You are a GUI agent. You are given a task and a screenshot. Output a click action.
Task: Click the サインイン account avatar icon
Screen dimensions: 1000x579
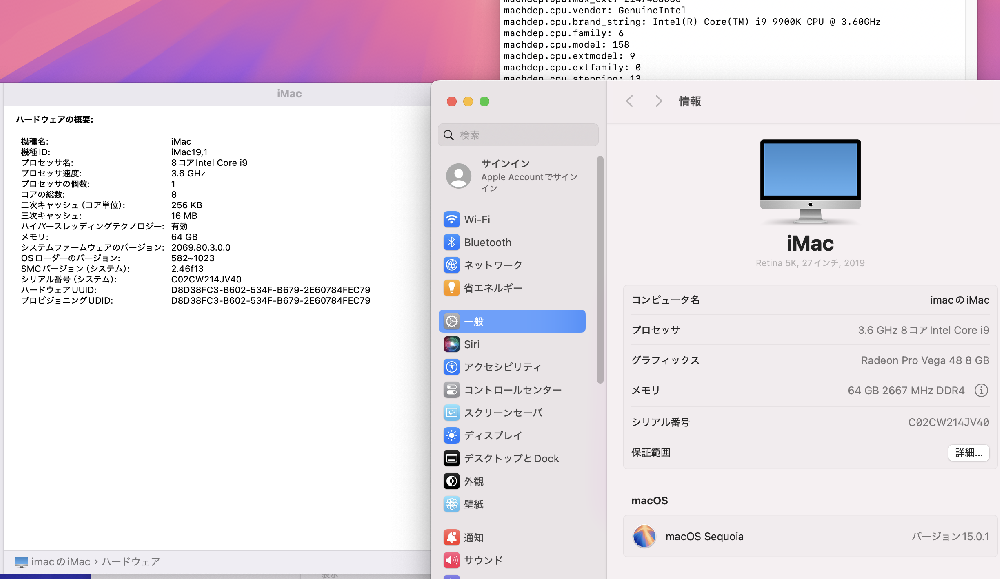(459, 175)
